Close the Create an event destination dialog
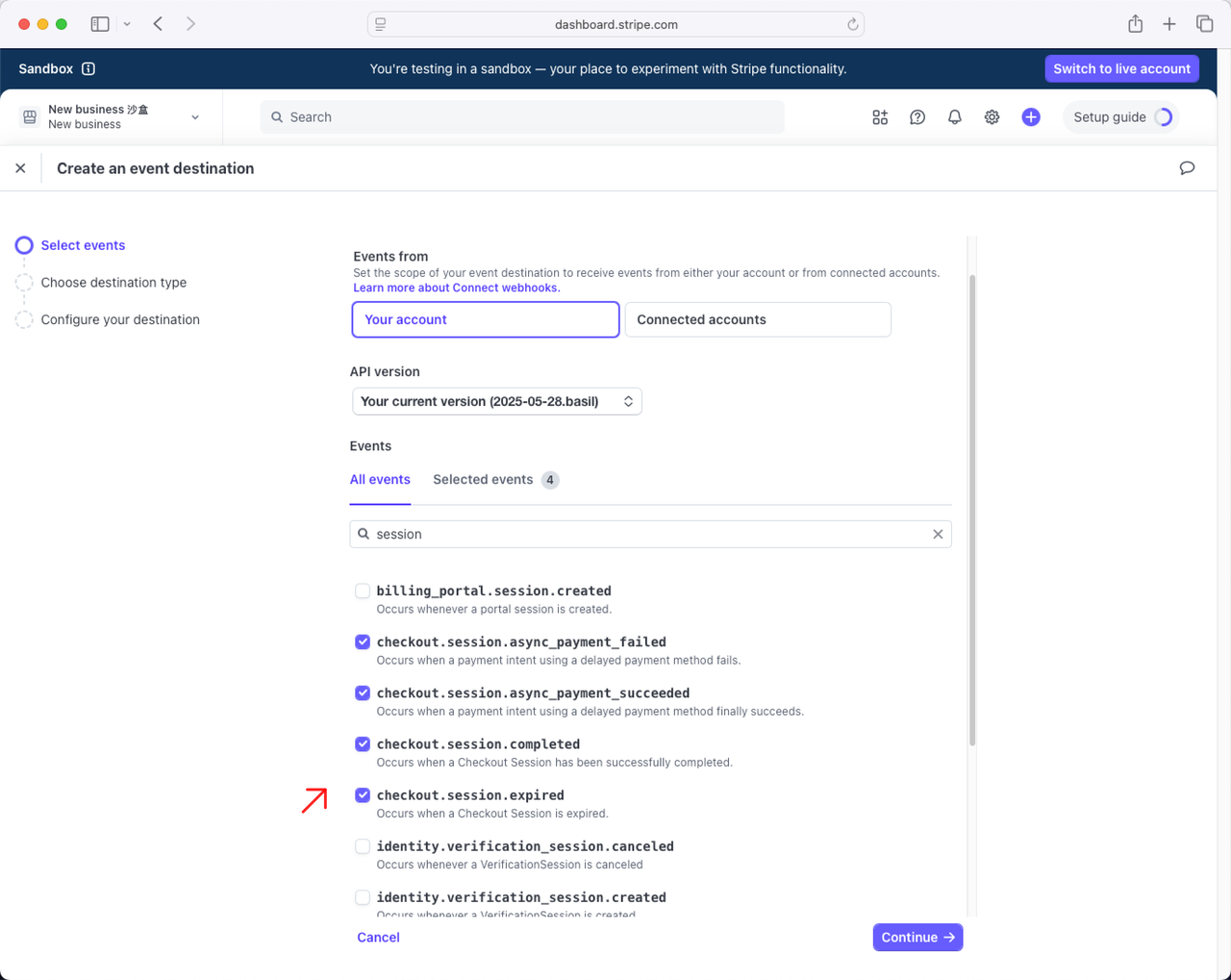This screenshot has width=1231, height=980. [20, 168]
